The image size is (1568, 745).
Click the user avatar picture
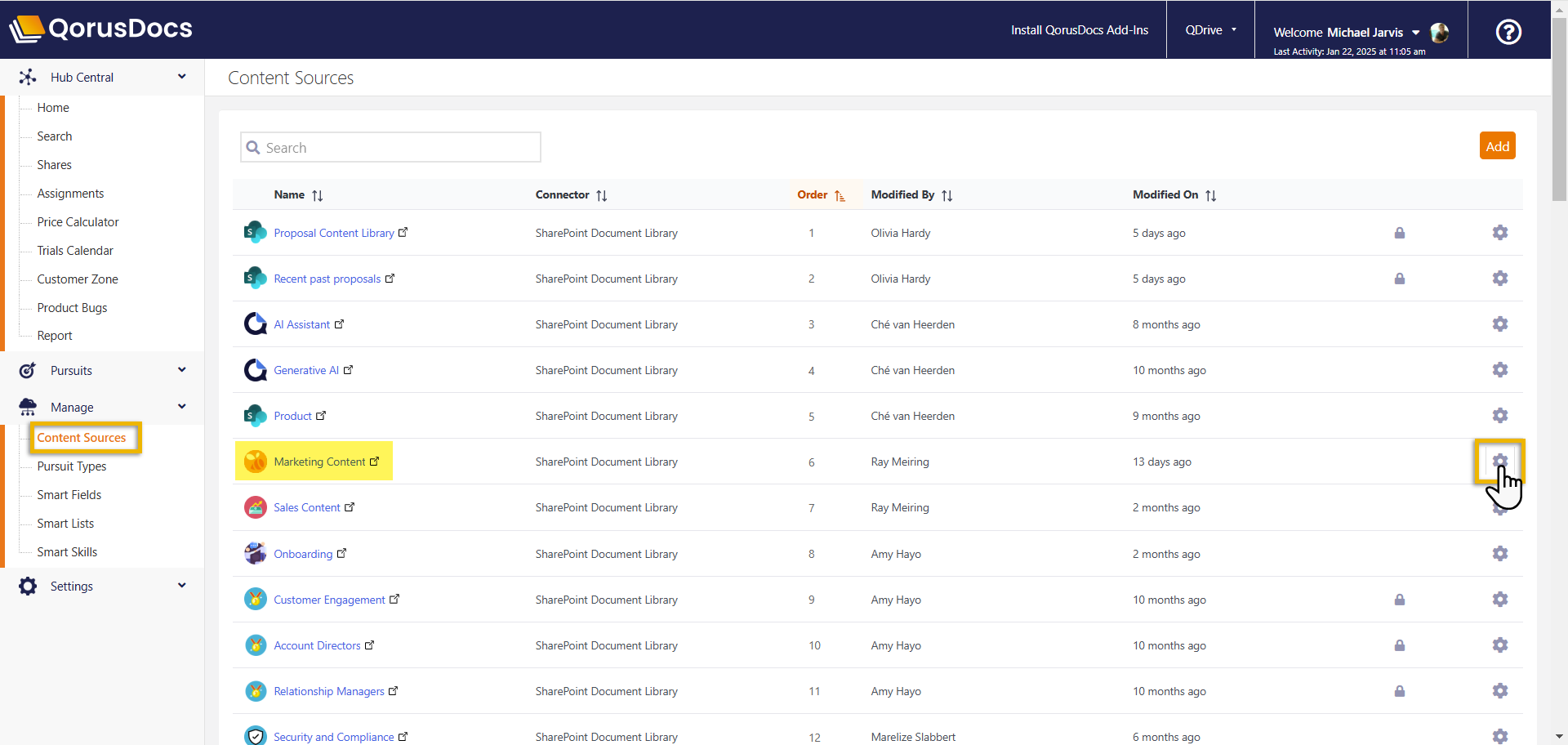click(1440, 33)
